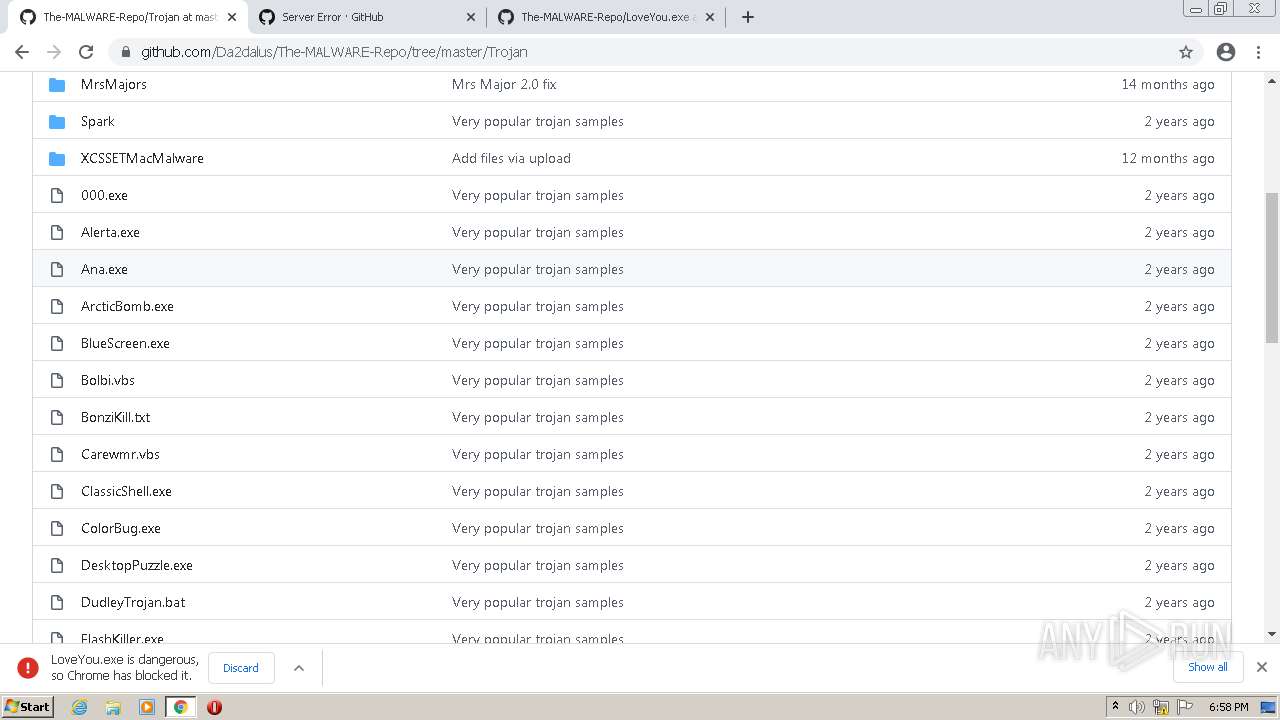Close the Server Error GitHub tab
The image size is (1280, 720).
coord(471,17)
